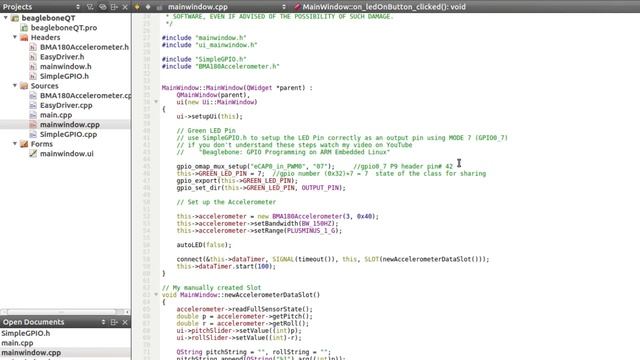640x360 pixels.
Task: Go forward using the navigation arrow
Action: pyautogui.click(x=148, y=7)
